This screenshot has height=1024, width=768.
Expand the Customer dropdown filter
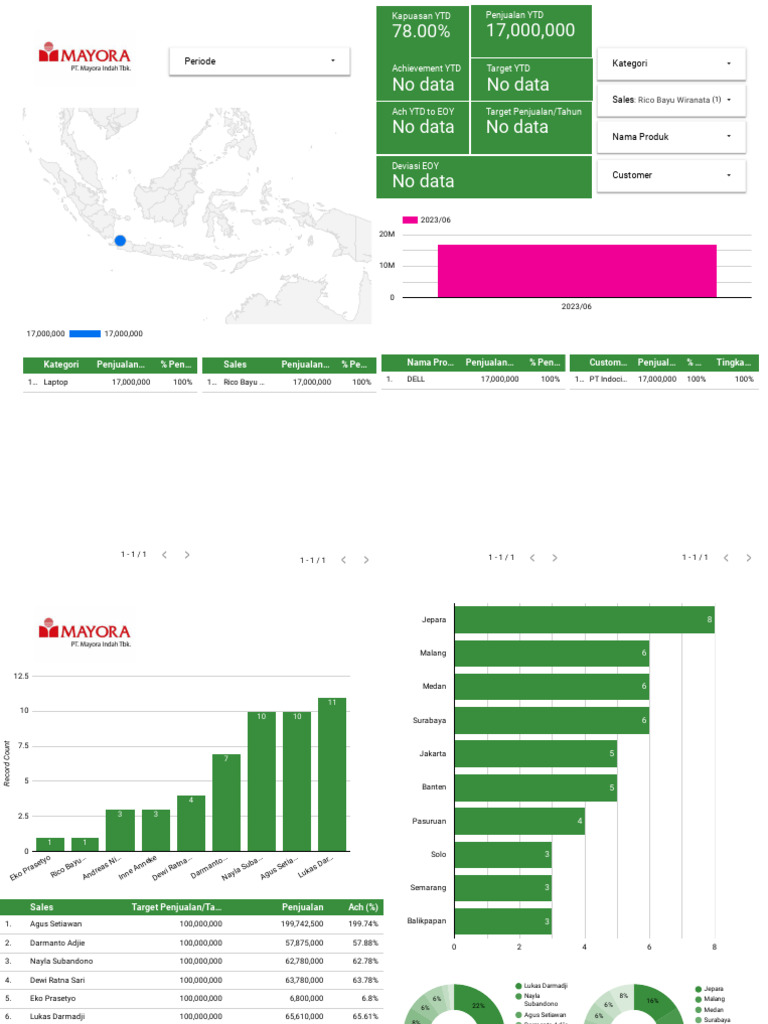[x=671, y=175]
